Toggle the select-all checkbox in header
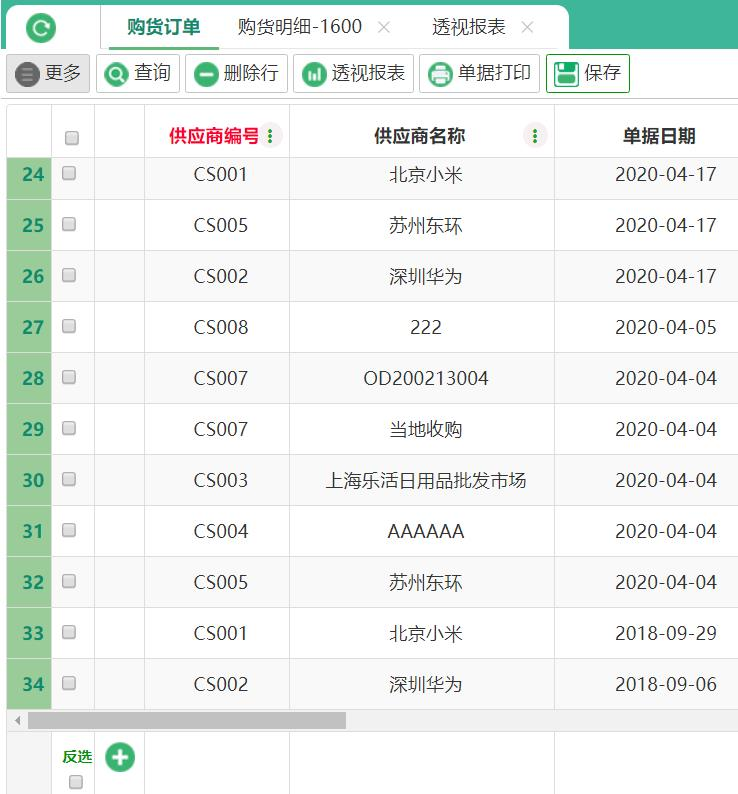Viewport: 738px width, 794px height. tap(72, 138)
